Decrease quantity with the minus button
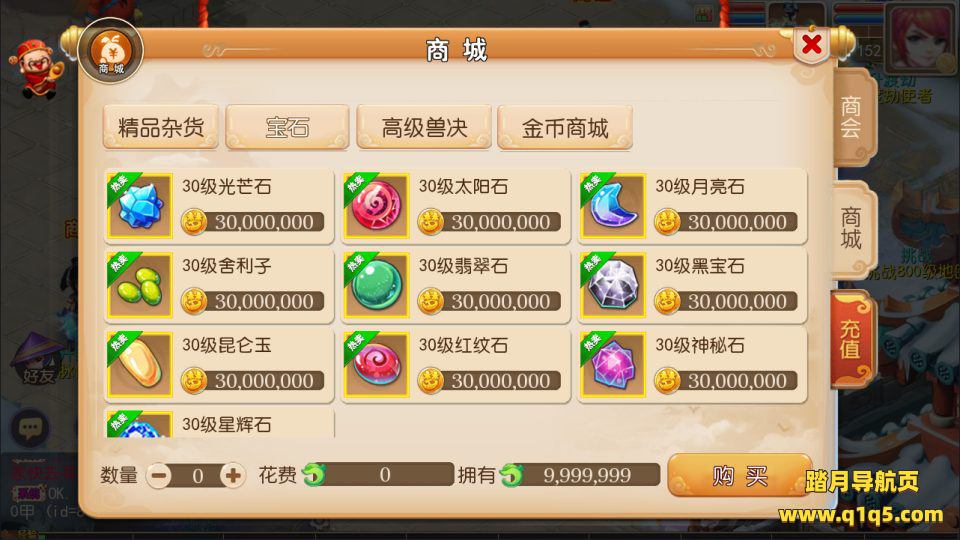Viewport: 960px width, 540px height. (x=159, y=475)
